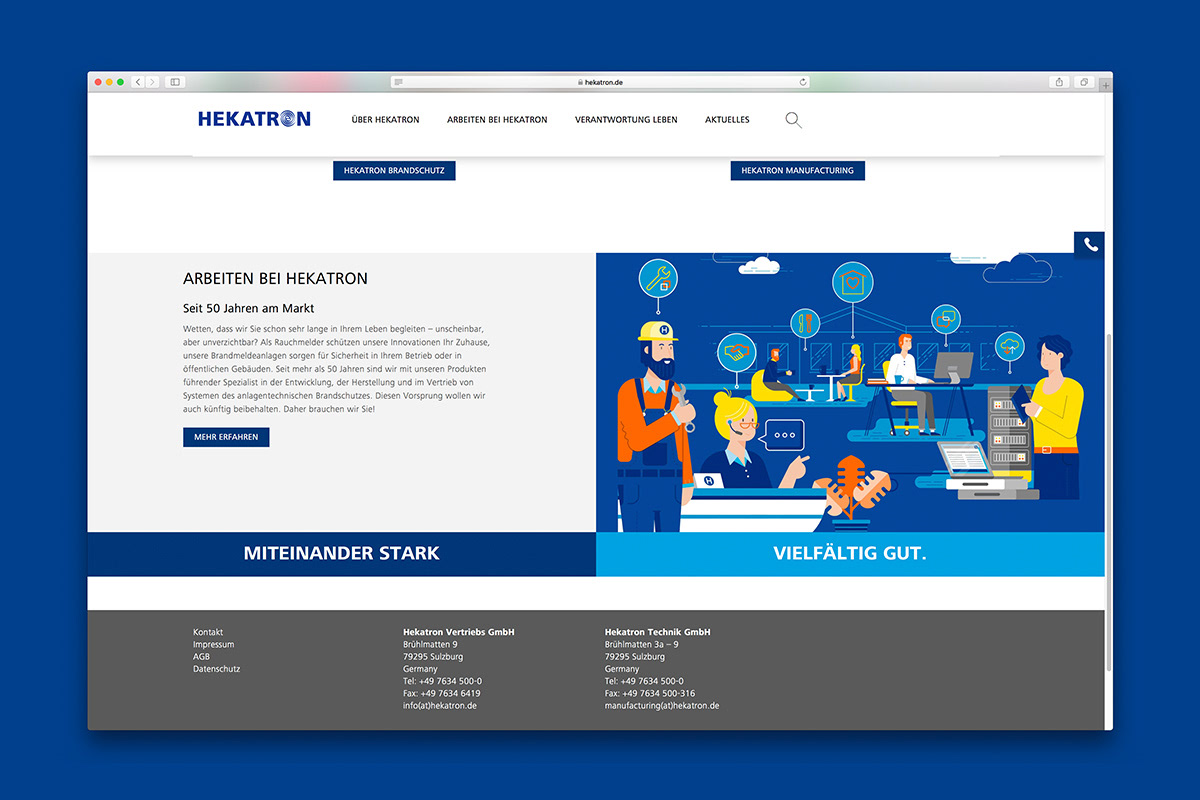
Task: Click the Hekatron Manufacturing button
Action: [x=798, y=171]
